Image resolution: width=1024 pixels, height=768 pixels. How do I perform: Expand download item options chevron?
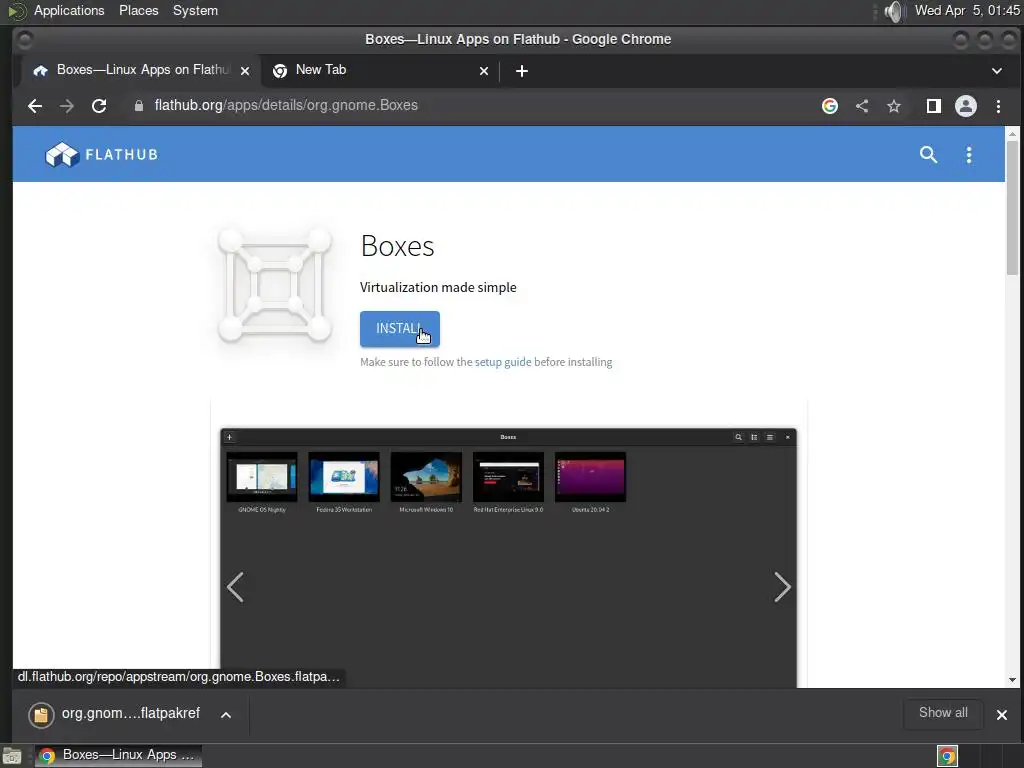coord(226,714)
